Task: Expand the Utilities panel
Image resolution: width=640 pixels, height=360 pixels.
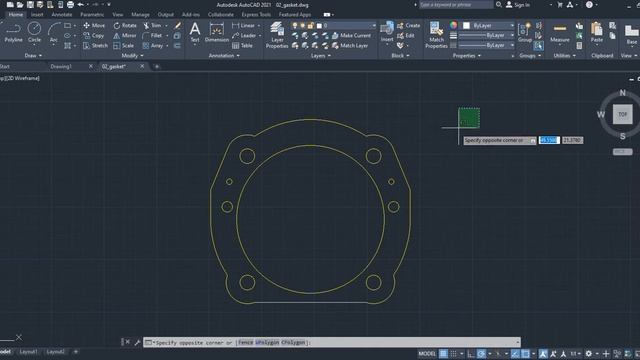Action: 564,56
